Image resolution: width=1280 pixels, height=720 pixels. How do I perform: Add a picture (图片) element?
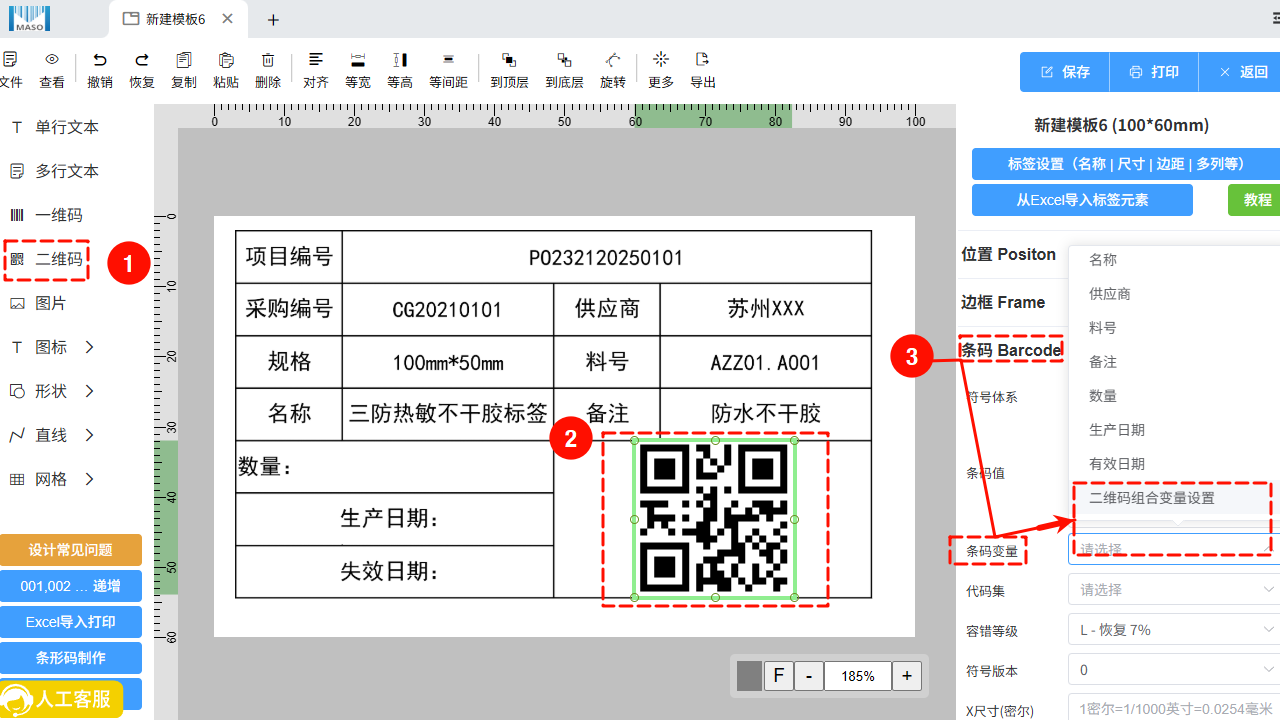[x=39, y=304]
